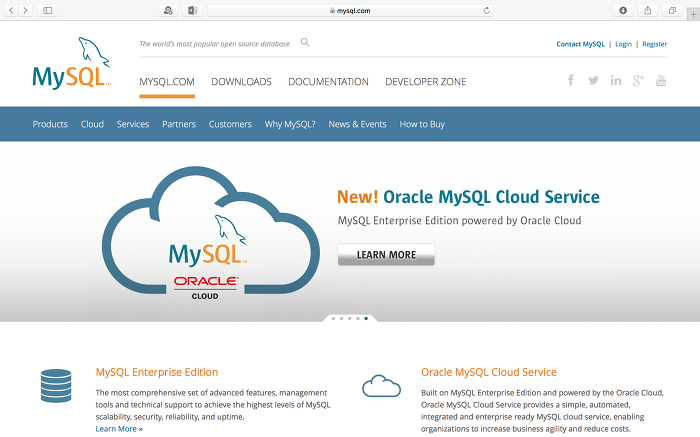
Task: Click the cloud outline icon
Action: (381, 386)
